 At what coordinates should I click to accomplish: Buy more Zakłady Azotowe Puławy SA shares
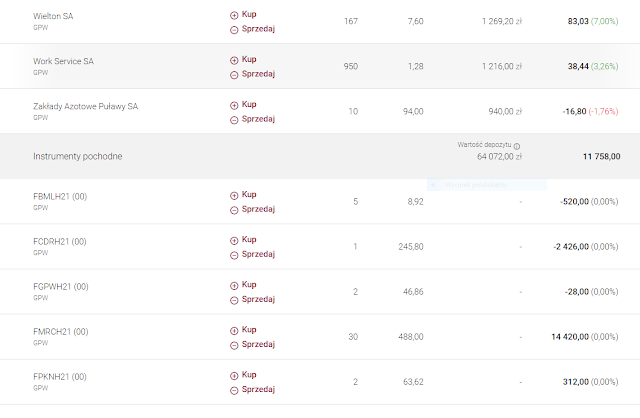[x=249, y=104]
